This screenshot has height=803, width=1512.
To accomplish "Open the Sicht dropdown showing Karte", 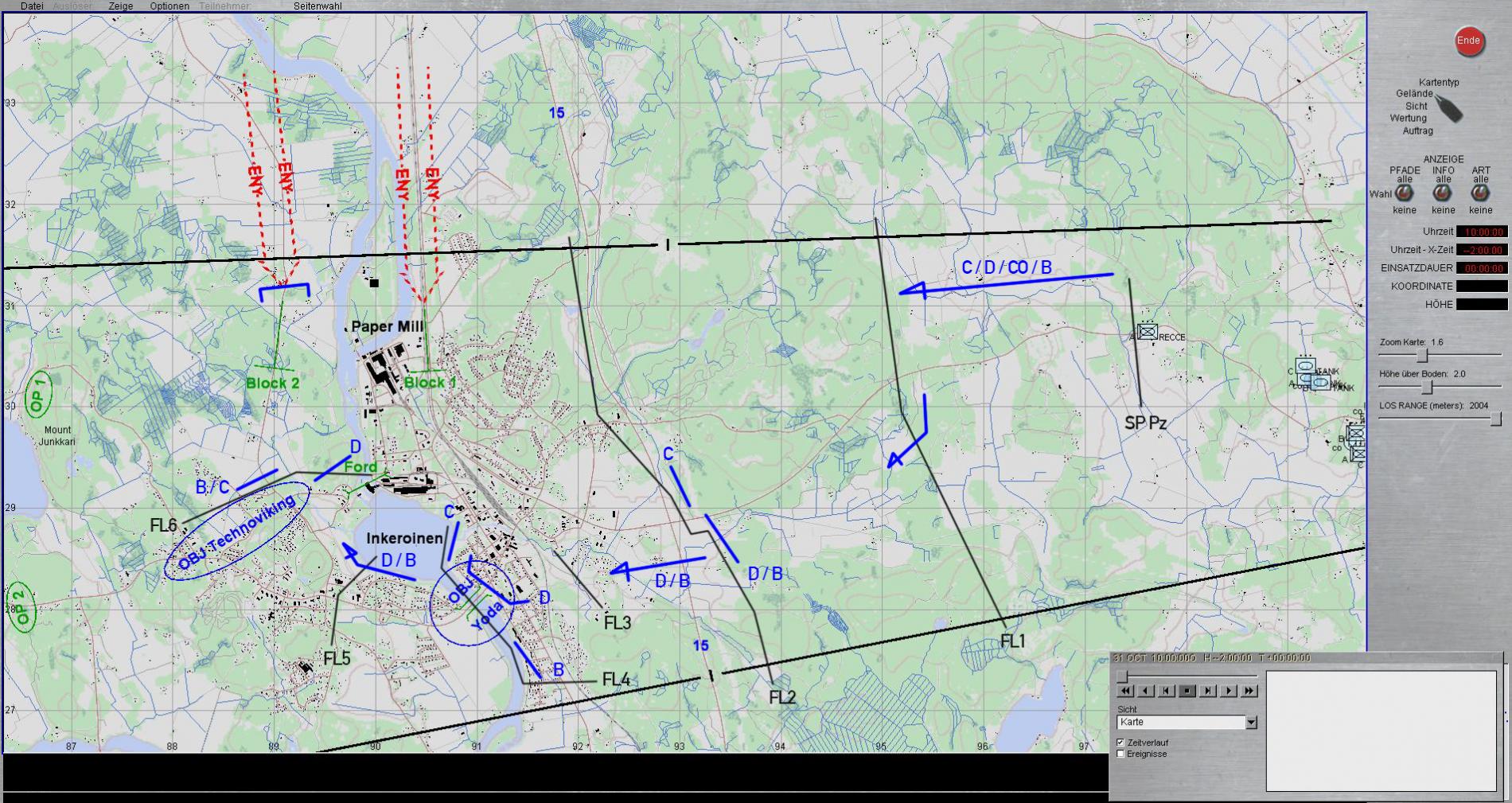I will 1251,723.
